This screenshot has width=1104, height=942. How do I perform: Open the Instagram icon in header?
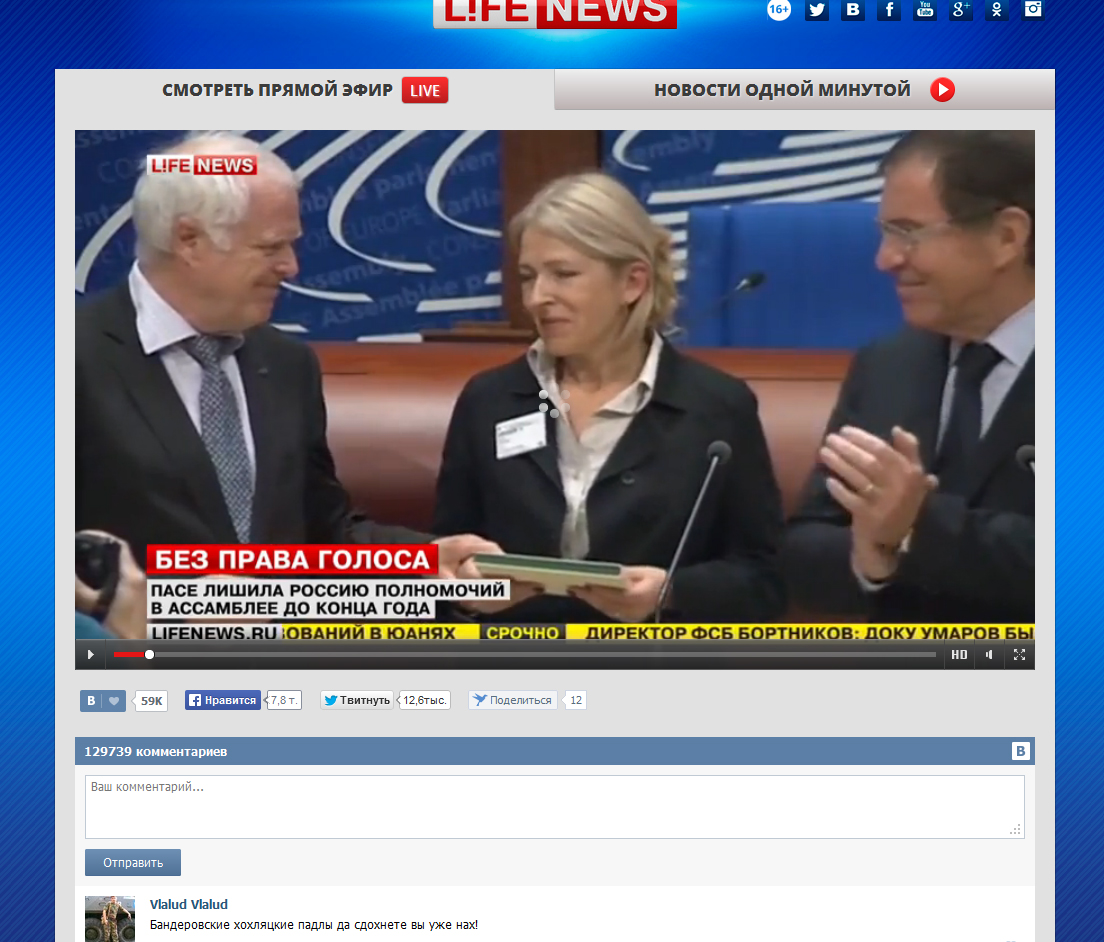(x=1033, y=10)
